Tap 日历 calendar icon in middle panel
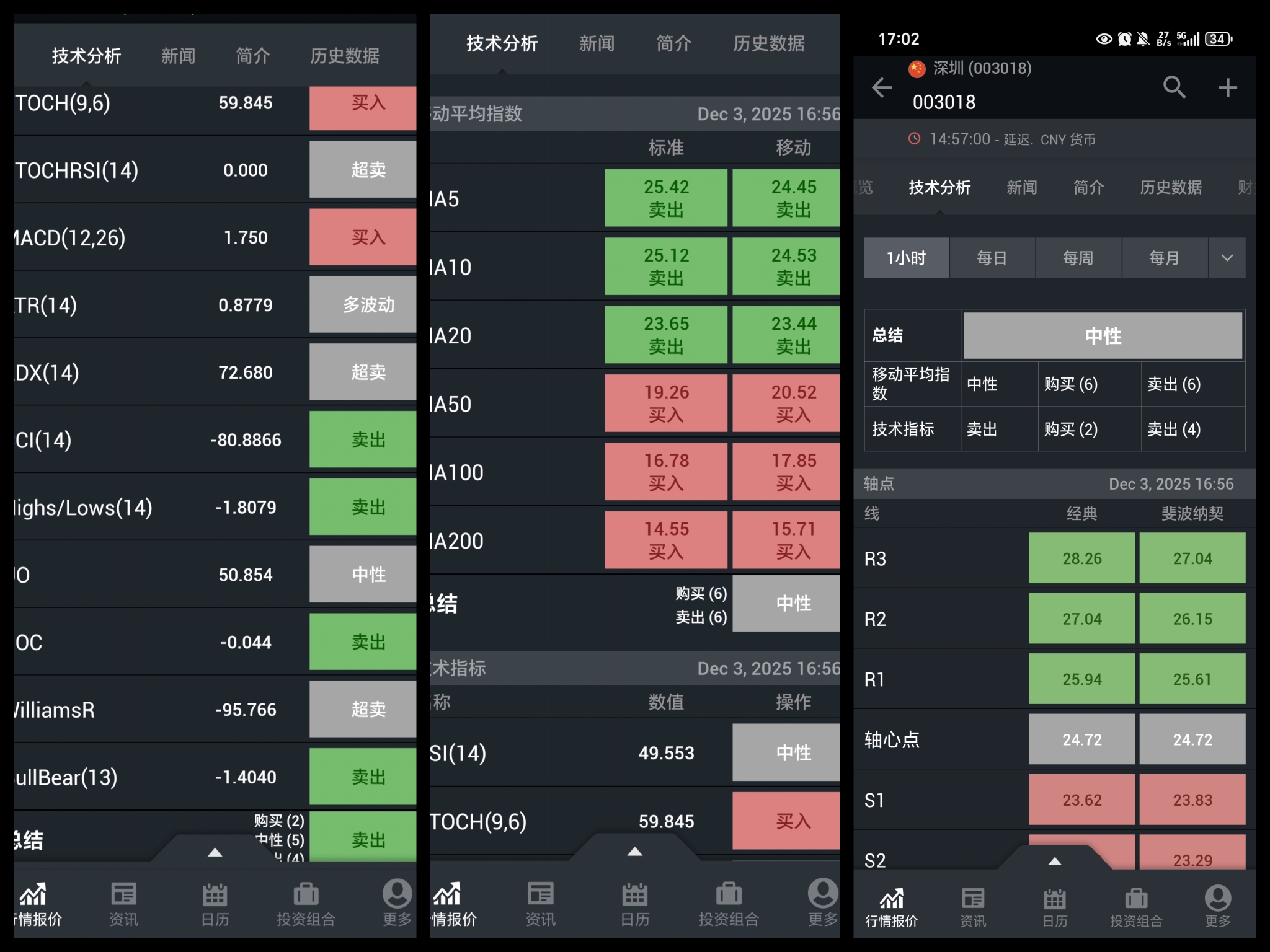The image size is (1270, 952). pyautogui.click(x=634, y=903)
